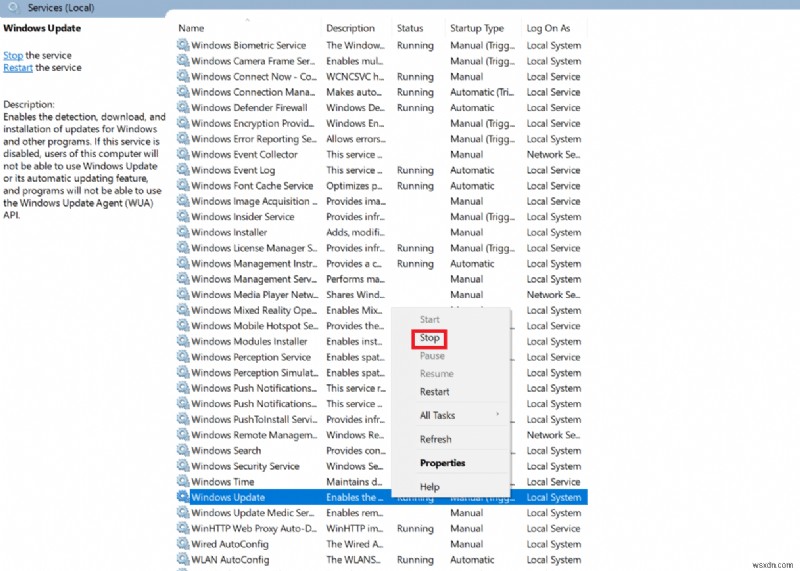
Task: Select the Windows Modules Installer gear icon
Action: (183, 341)
